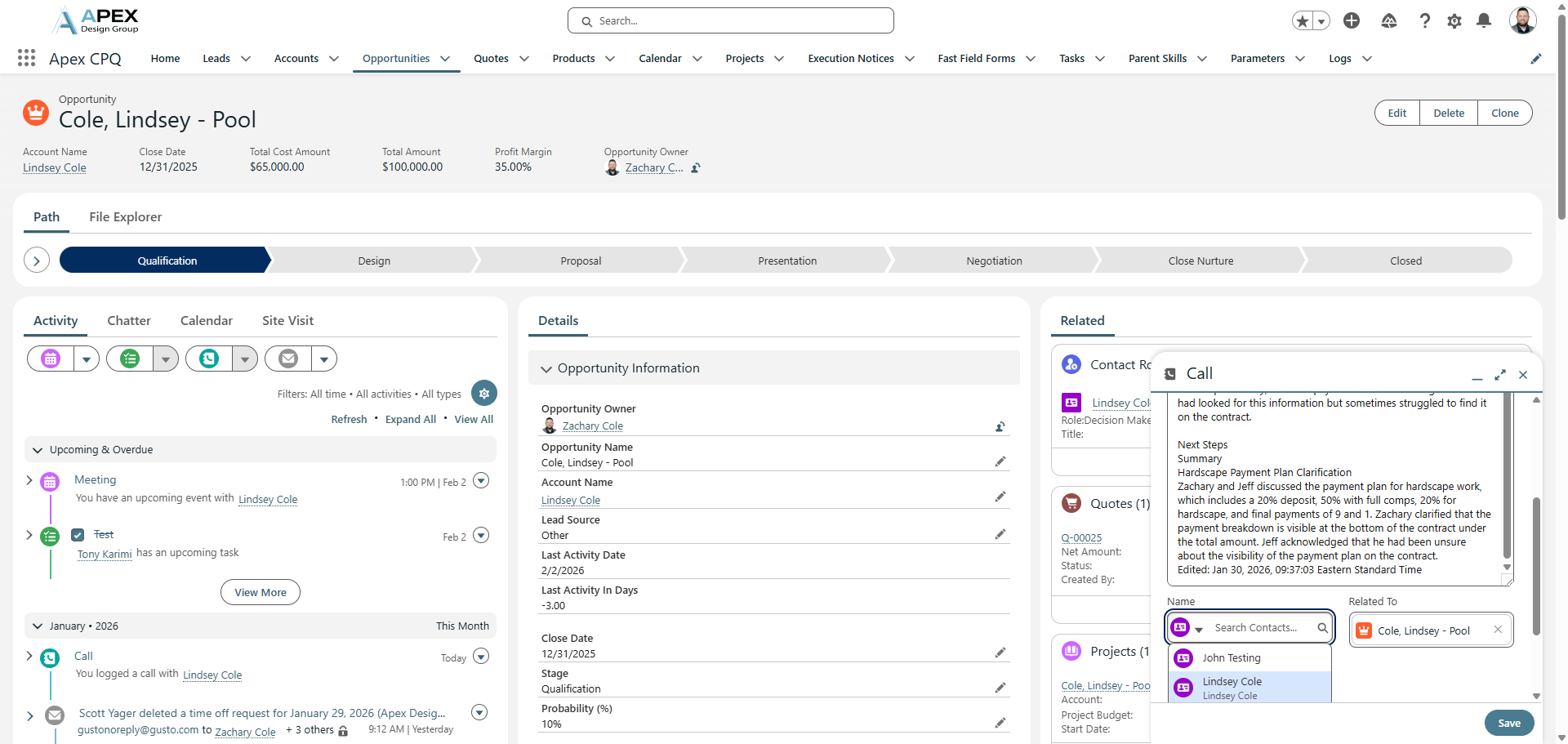1568x744 pixels.
Task: Open activity timeline filter settings gear
Action: pyautogui.click(x=484, y=394)
